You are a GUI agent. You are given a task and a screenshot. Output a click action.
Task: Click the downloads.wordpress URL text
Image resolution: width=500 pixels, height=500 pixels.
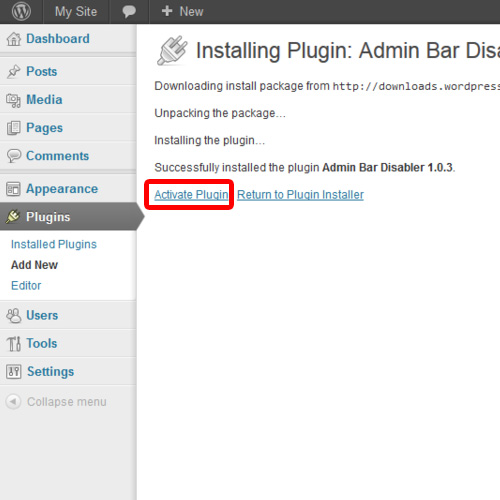[416, 87]
